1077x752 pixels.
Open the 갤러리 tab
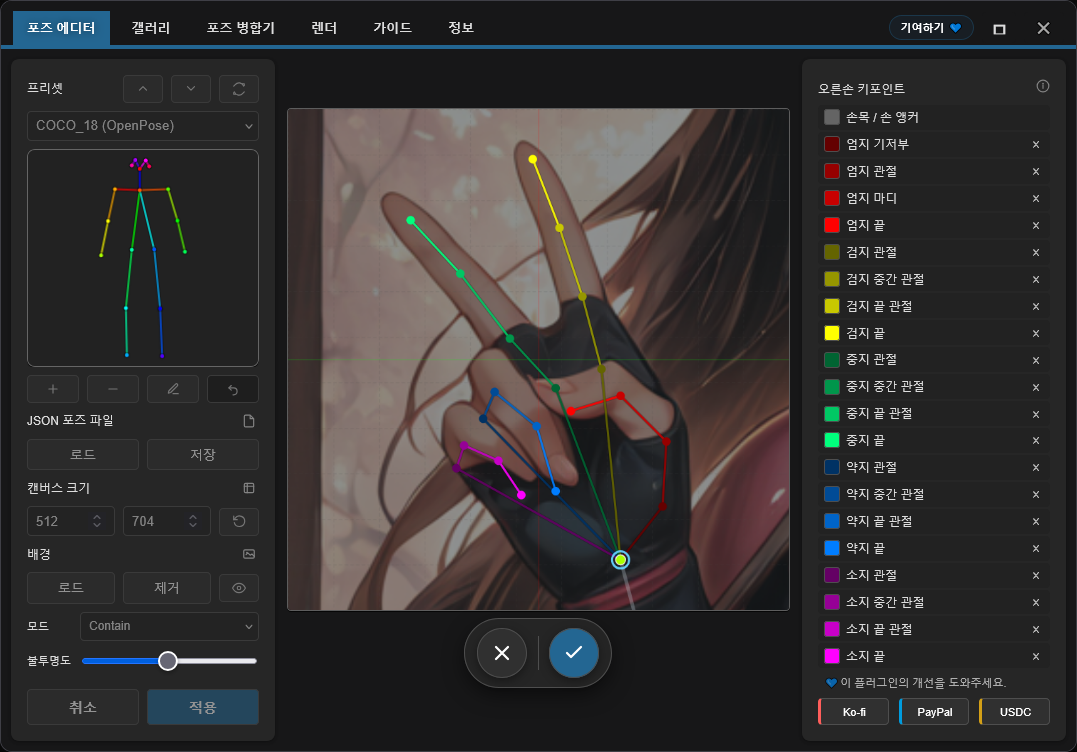pyautogui.click(x=151, y=28)
